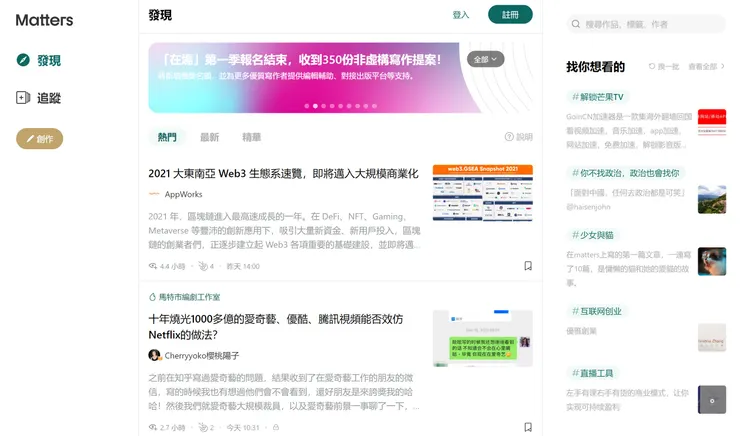The image size is (740, 436).
Task: Click the thumbnail beside #直播工具
Action: point(712,400)
